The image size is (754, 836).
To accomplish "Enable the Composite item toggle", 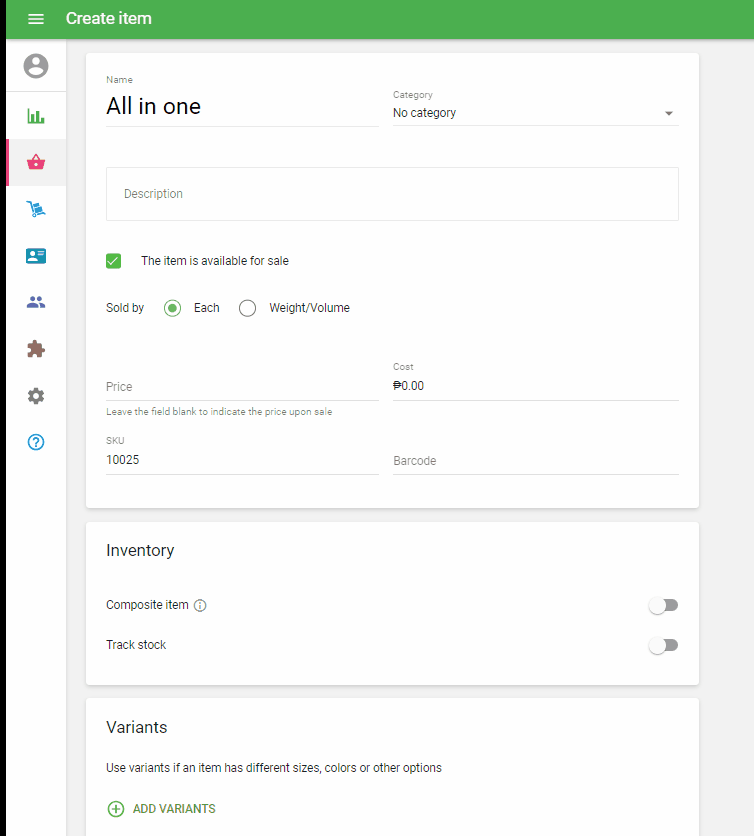I will (x=663, y=605).
